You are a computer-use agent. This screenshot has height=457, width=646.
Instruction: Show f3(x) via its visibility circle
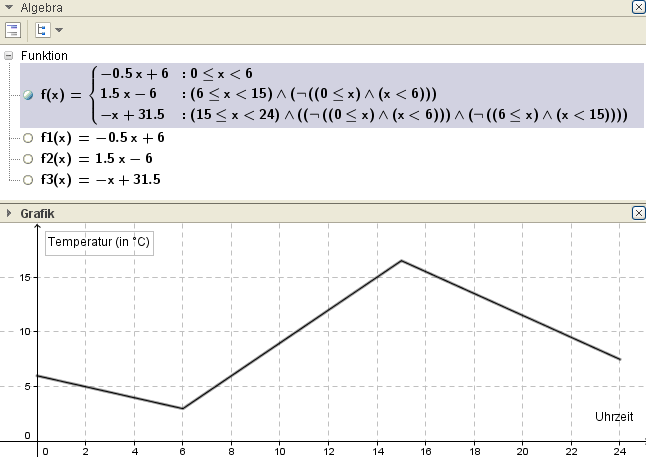tap(28, 180)
